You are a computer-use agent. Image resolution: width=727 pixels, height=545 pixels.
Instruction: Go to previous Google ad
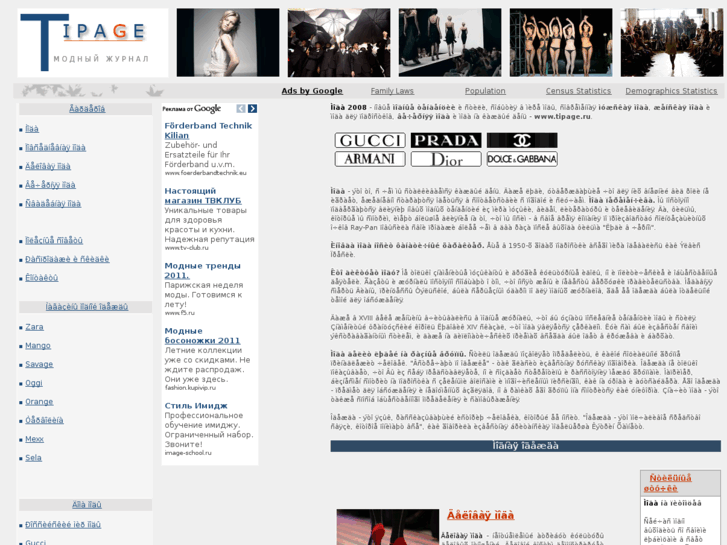click(241, 109)
